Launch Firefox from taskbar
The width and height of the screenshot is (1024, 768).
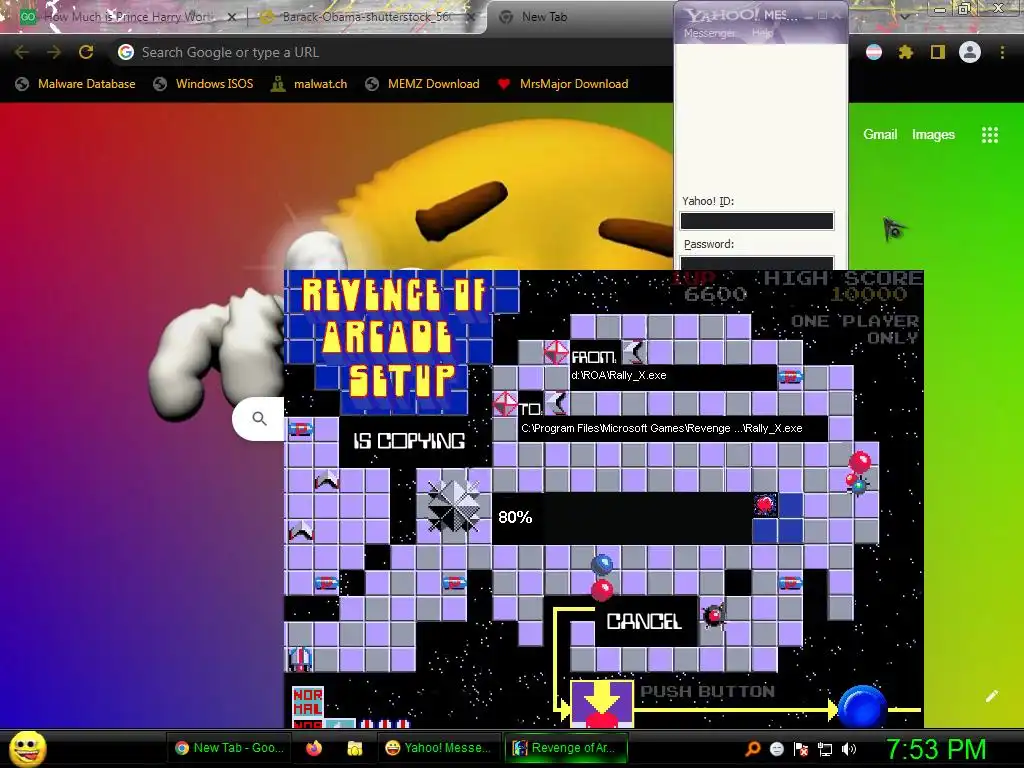click(314, 748)
